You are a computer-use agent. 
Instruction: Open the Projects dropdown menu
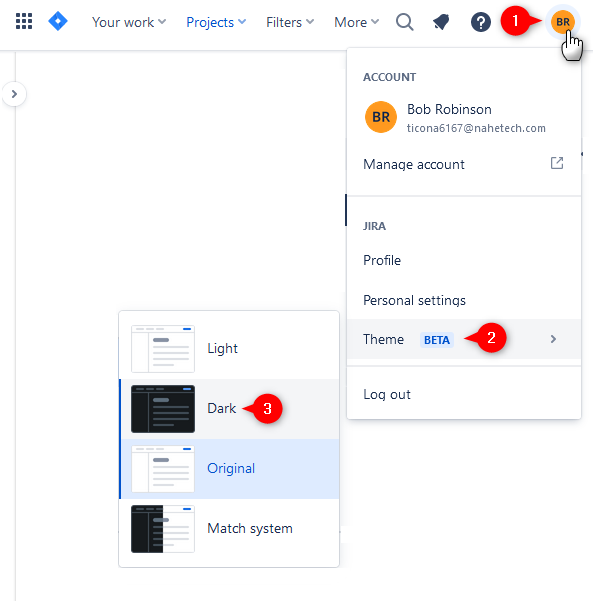point(216,22)
